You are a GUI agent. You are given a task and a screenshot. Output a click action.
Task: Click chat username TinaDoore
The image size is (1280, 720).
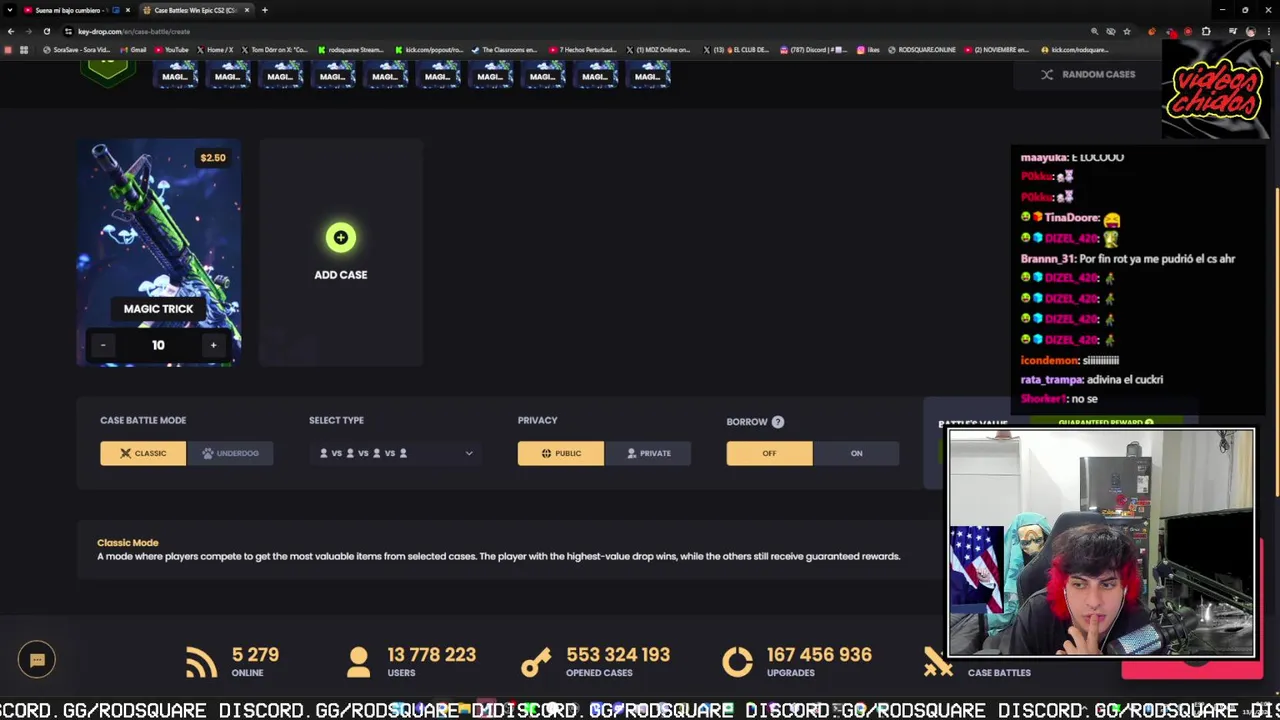pyautogui.click(x=1071, y=218)
